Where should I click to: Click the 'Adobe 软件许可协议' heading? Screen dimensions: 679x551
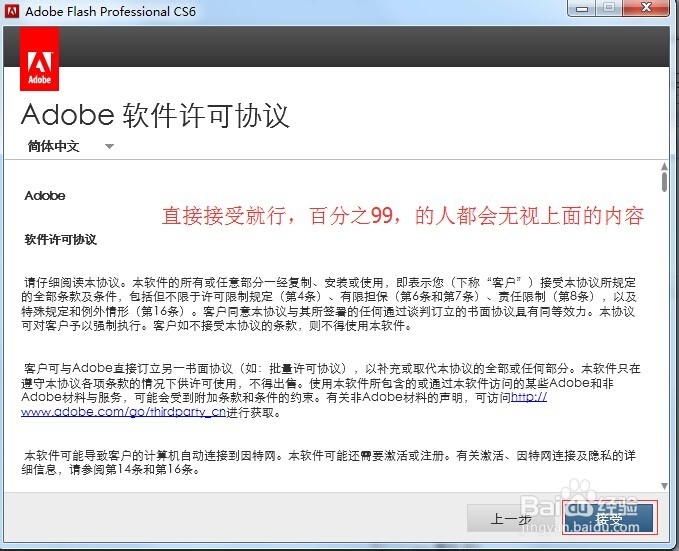[x=155, y=115]
